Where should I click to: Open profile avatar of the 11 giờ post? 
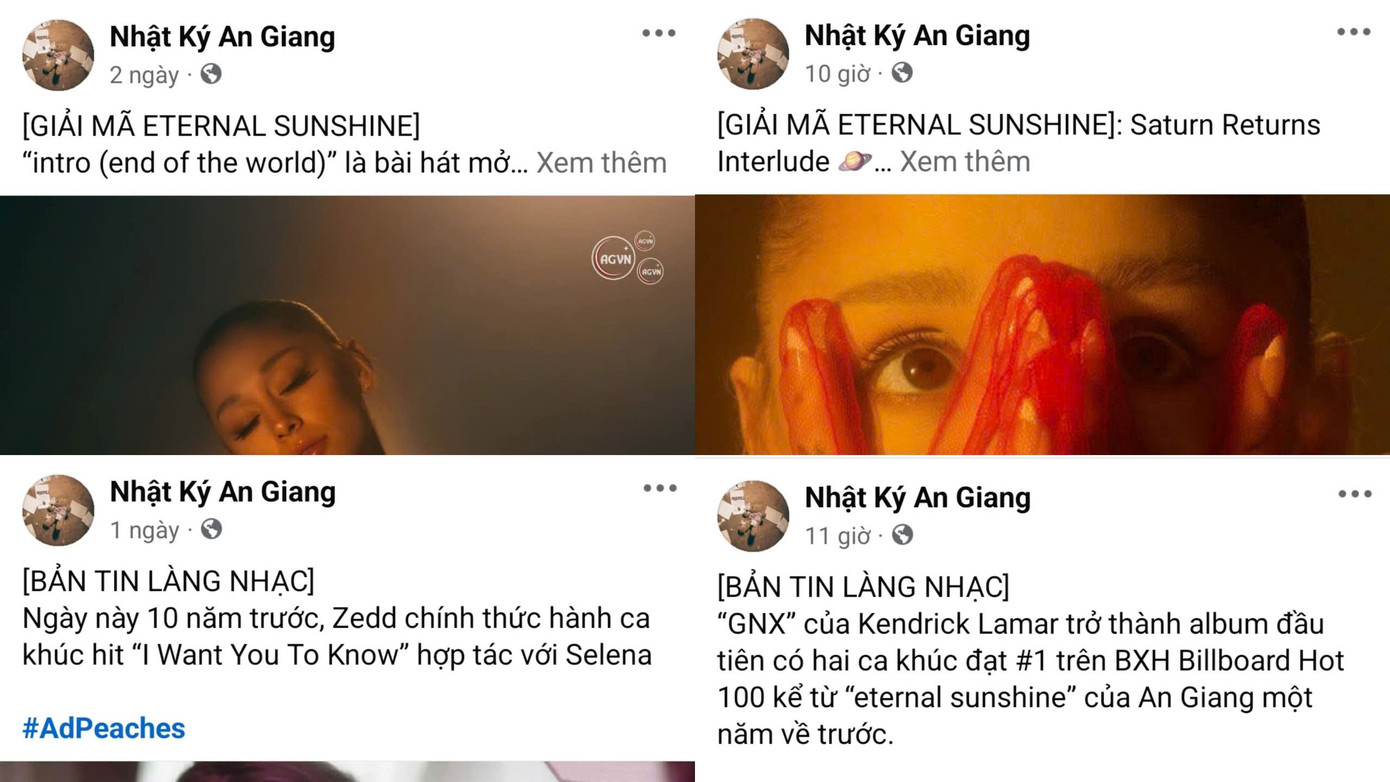pyautogui.click(x=753, y=516)
